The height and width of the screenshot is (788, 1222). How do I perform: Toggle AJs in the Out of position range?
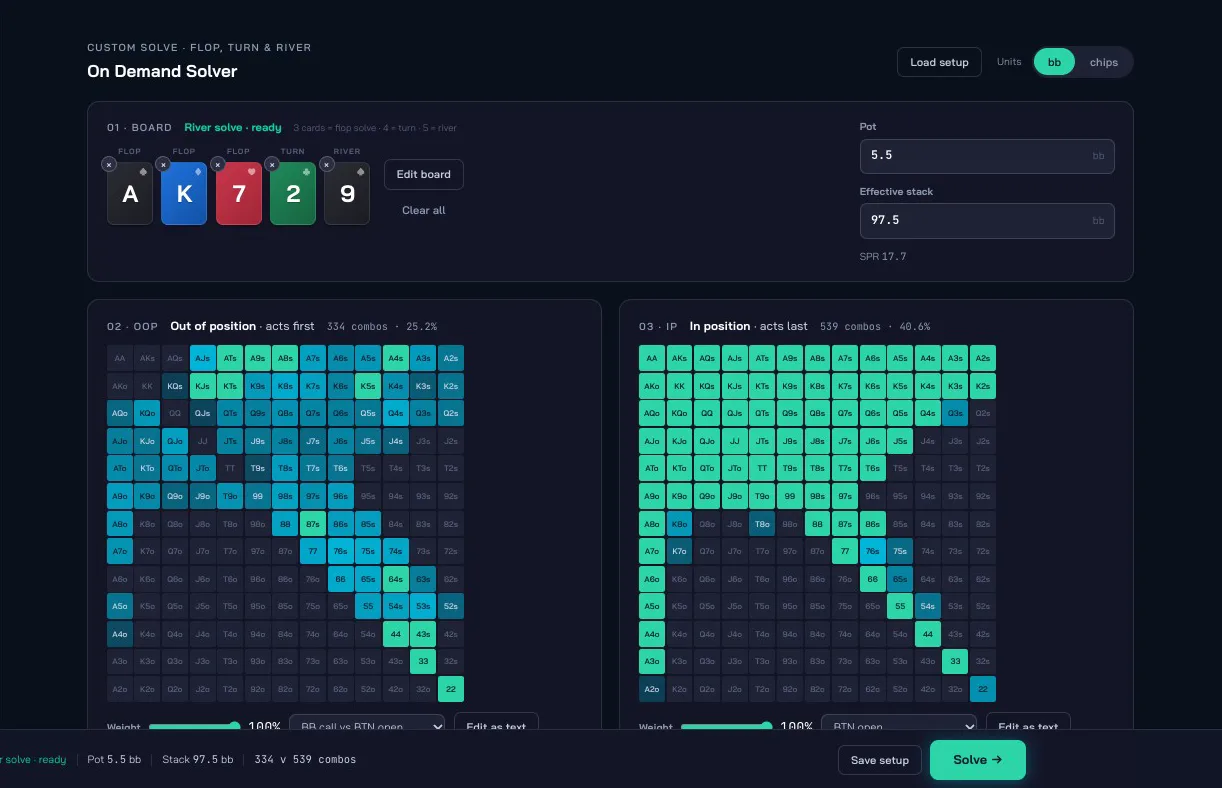pyautogui.click(x=203, y=358)
